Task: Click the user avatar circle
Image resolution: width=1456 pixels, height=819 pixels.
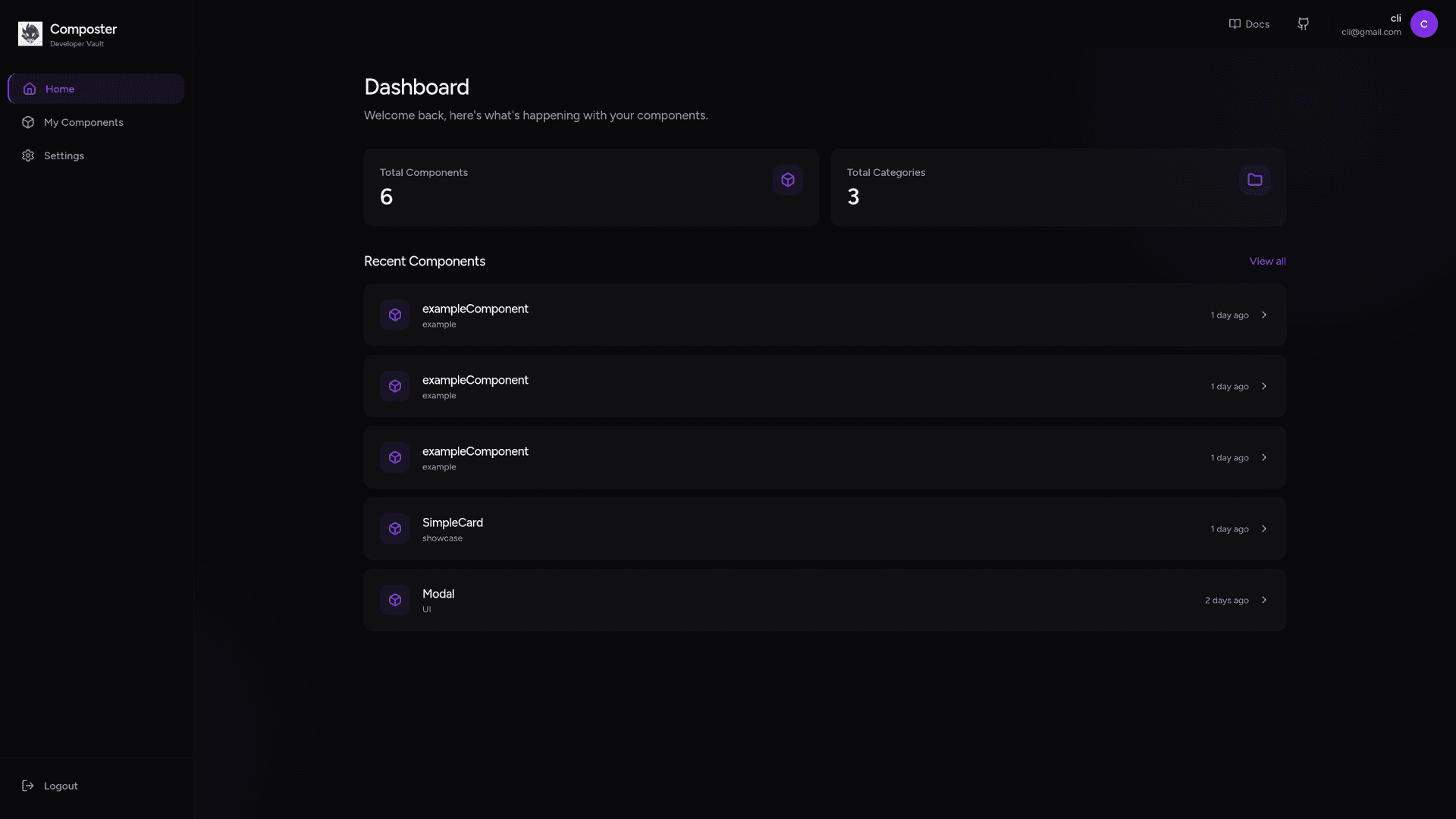Action: 1423,24
